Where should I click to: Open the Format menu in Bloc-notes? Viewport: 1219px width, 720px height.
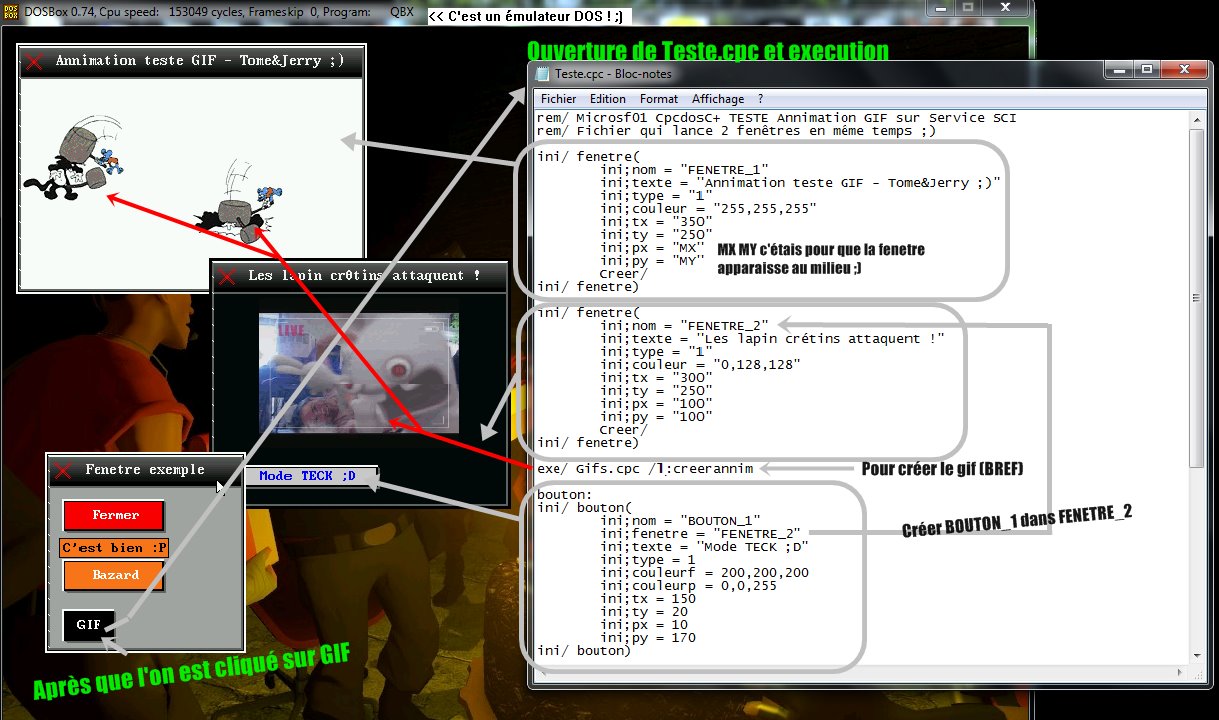click(658, 99)
